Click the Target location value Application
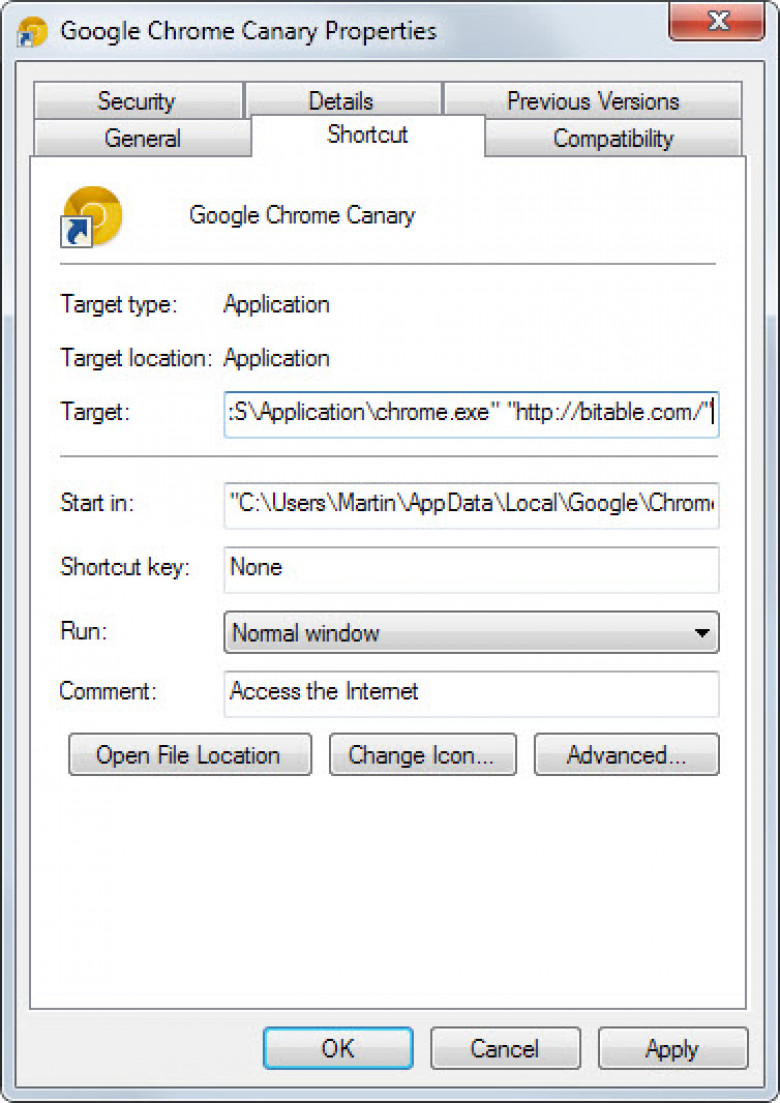Image resolution: width=780 pixels, height=1103 pixels. 276,358
